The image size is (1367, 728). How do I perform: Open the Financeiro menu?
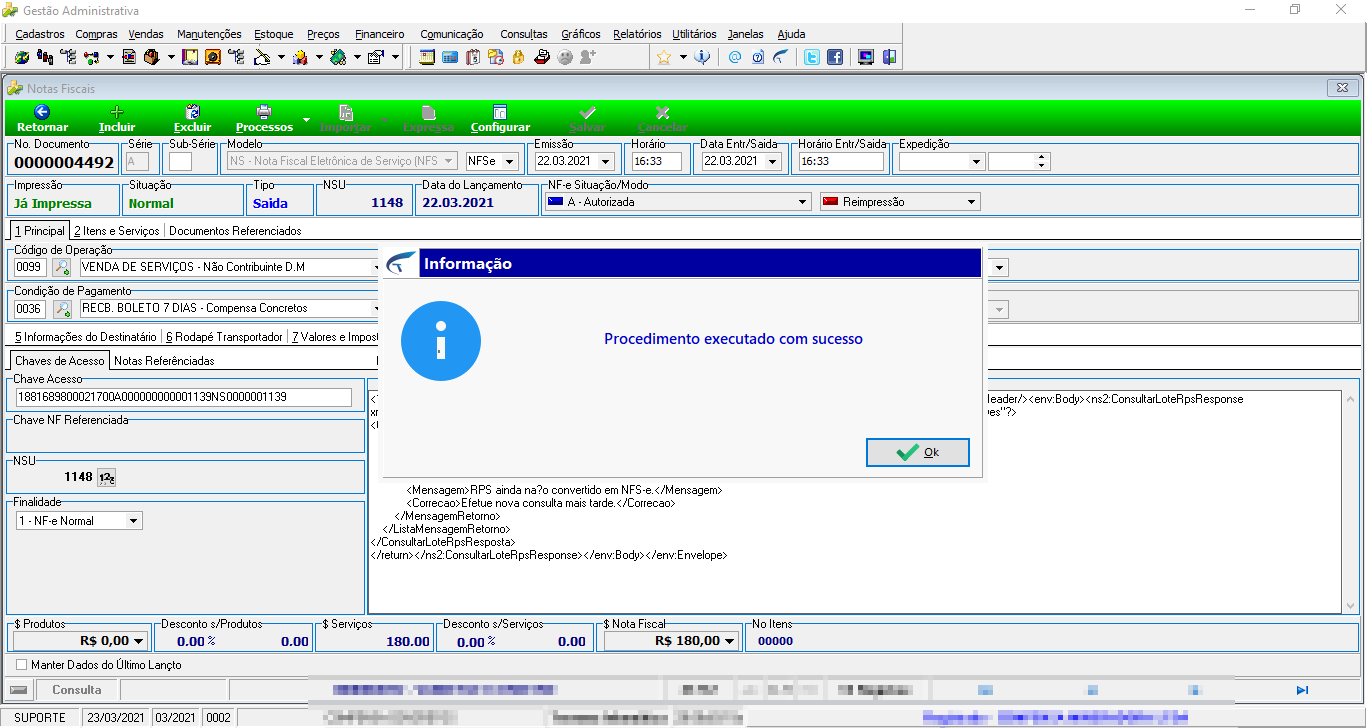point(380,34)
